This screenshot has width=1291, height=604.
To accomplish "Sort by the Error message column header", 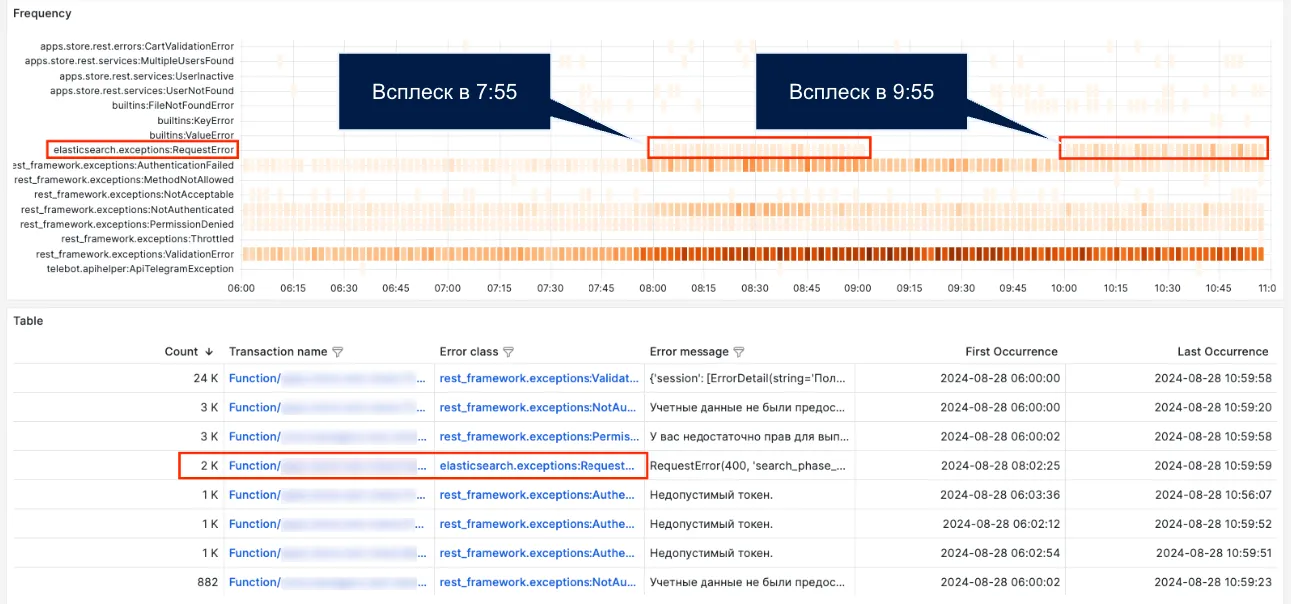I will pos(689,352).
